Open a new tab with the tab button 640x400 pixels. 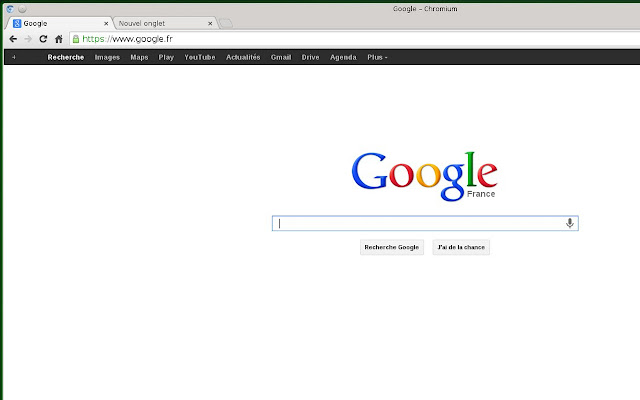(x=226, y=24)
